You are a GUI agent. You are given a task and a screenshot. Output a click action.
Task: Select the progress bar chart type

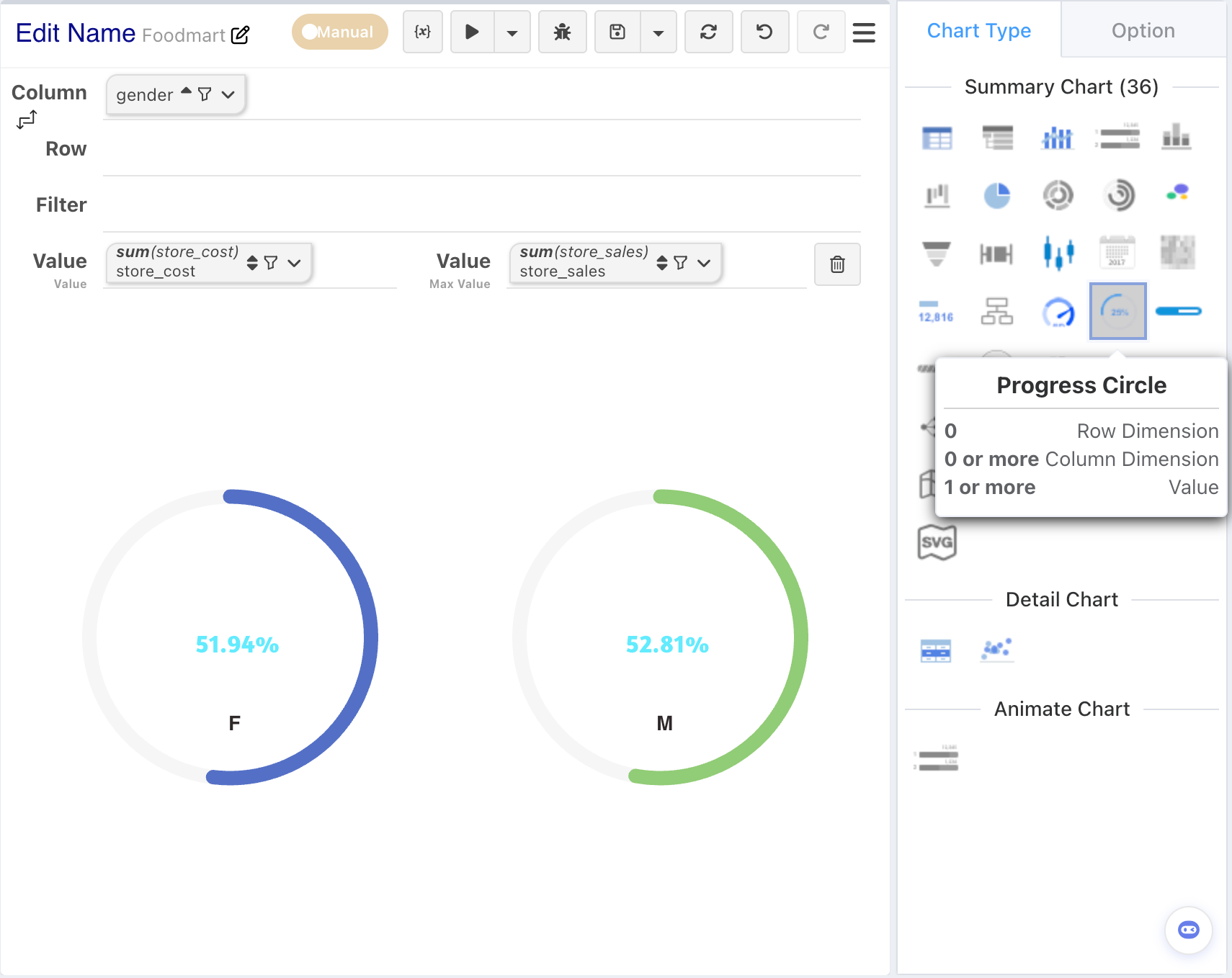tap(1178, 311)
